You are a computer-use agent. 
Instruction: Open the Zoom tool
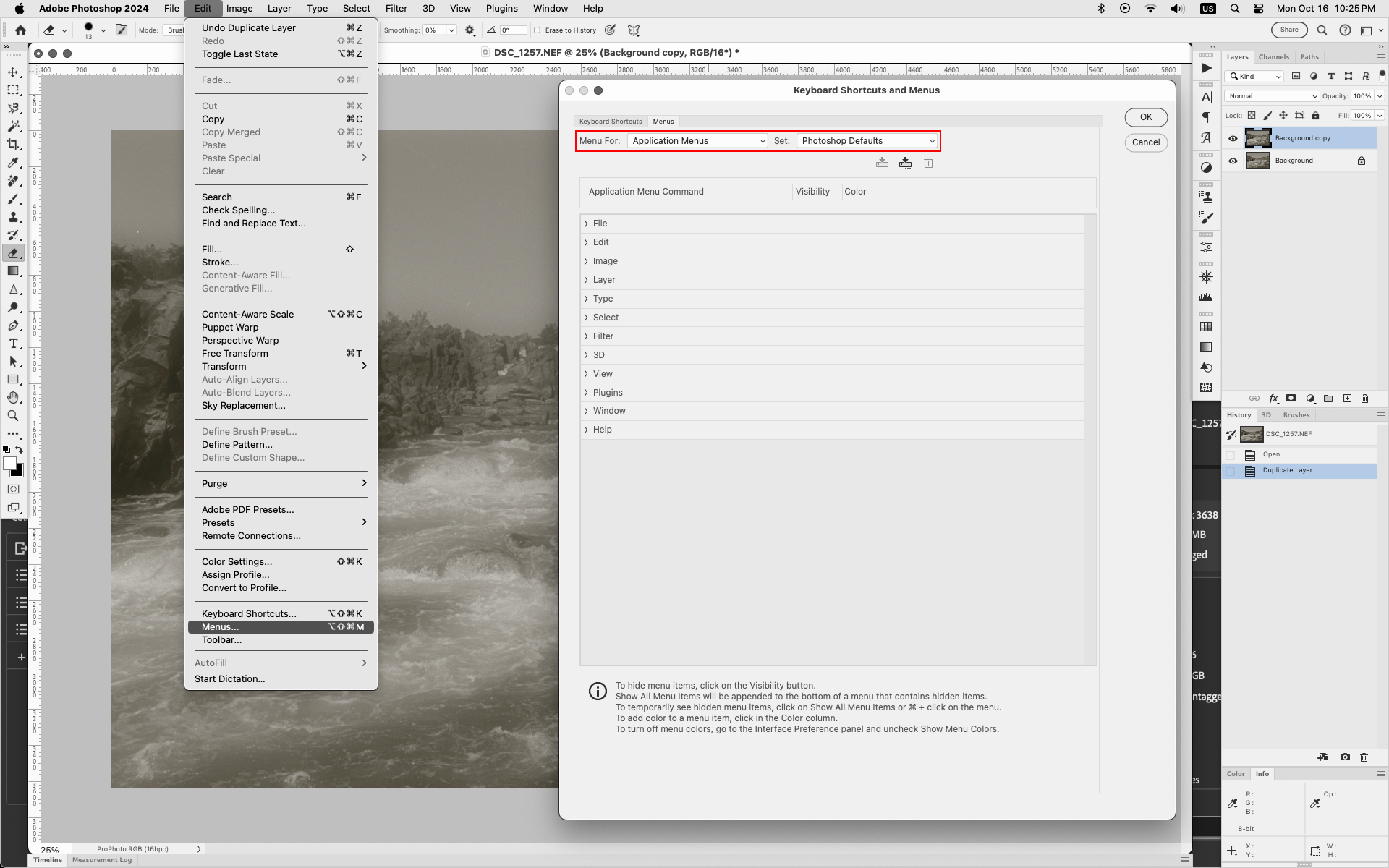coord(13,416)
